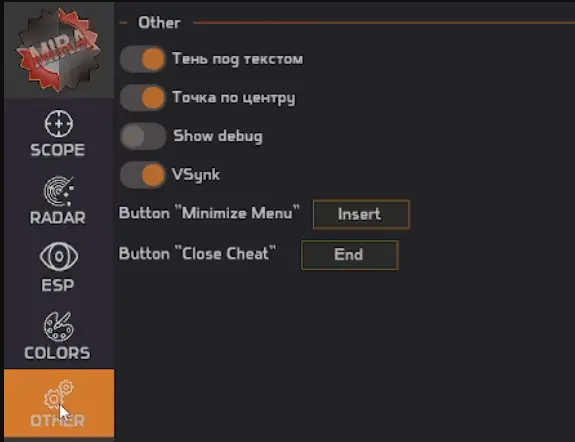Screen dimensions: 575x442
Task: Select the SCOPE crosshair icon
Action: click(x=59, y=124)
